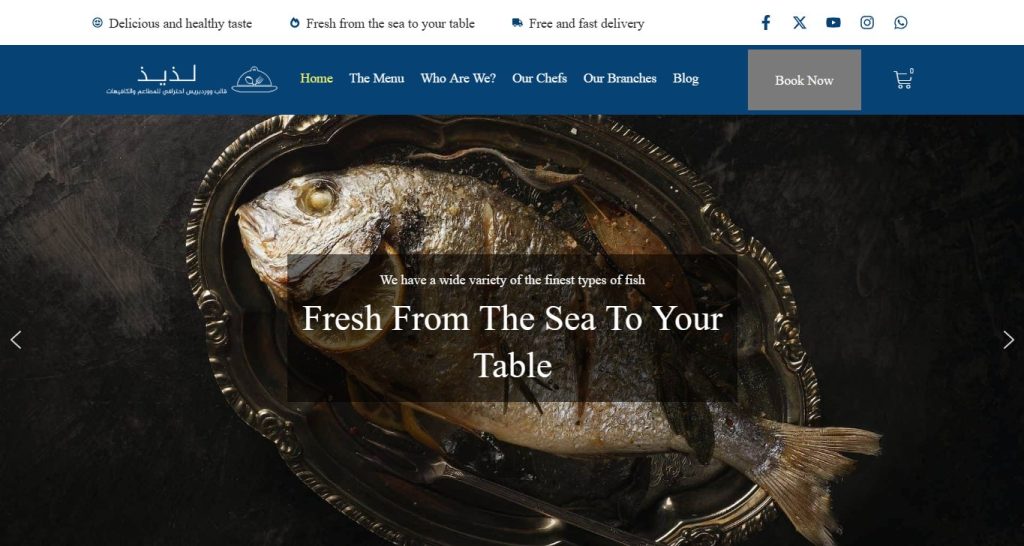Open The Menu page

(x=376, y=78)
